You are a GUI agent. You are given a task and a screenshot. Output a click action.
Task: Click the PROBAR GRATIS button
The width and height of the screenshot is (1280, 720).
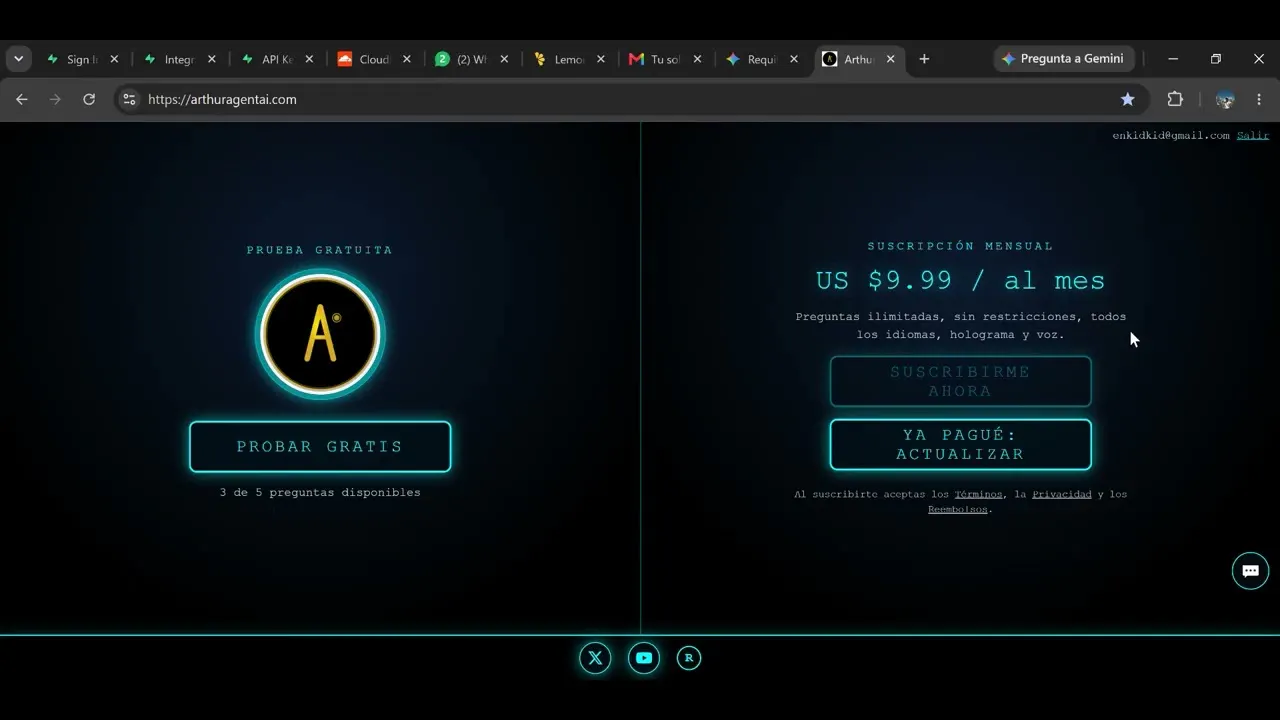(320, 446)
